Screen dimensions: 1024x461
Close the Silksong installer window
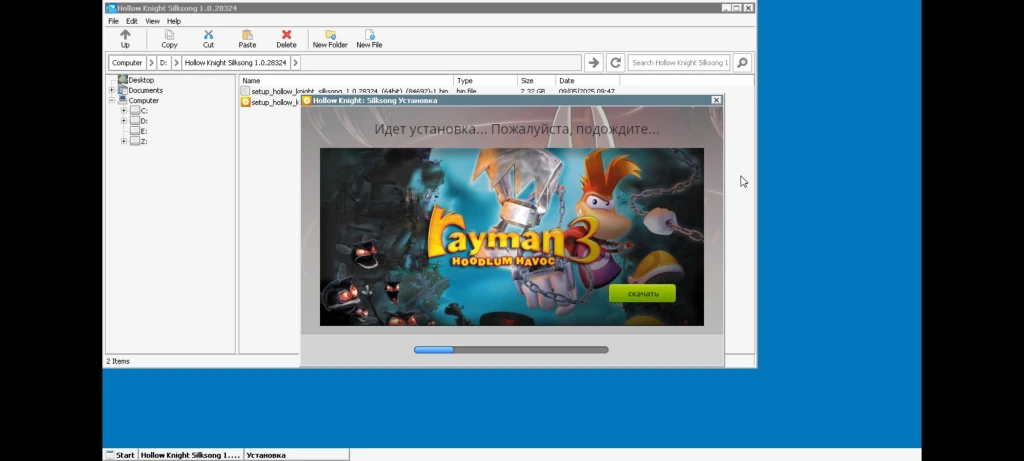pos(716,100)
